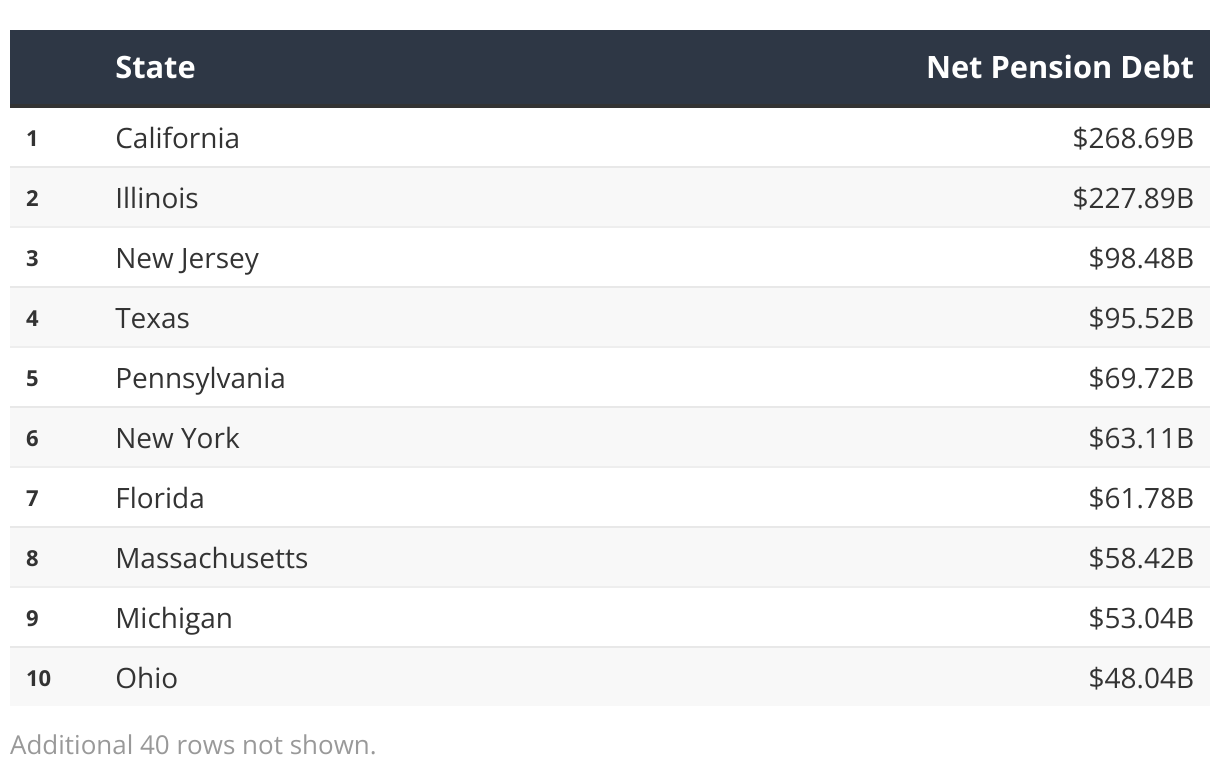Click New York in the State column
Screen dimensions: 1220x772
click(x=177, y=438)
